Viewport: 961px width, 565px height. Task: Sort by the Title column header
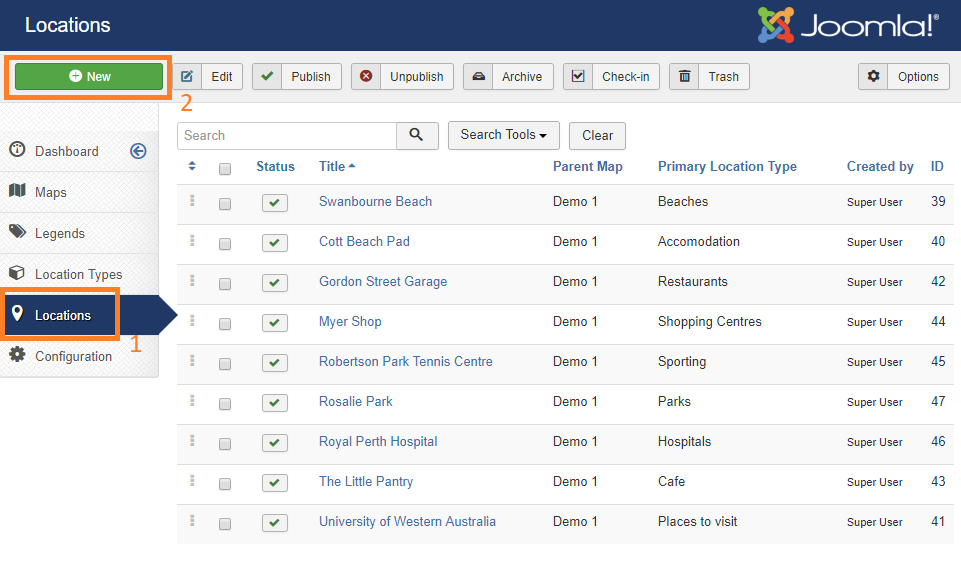click(337, 166)
